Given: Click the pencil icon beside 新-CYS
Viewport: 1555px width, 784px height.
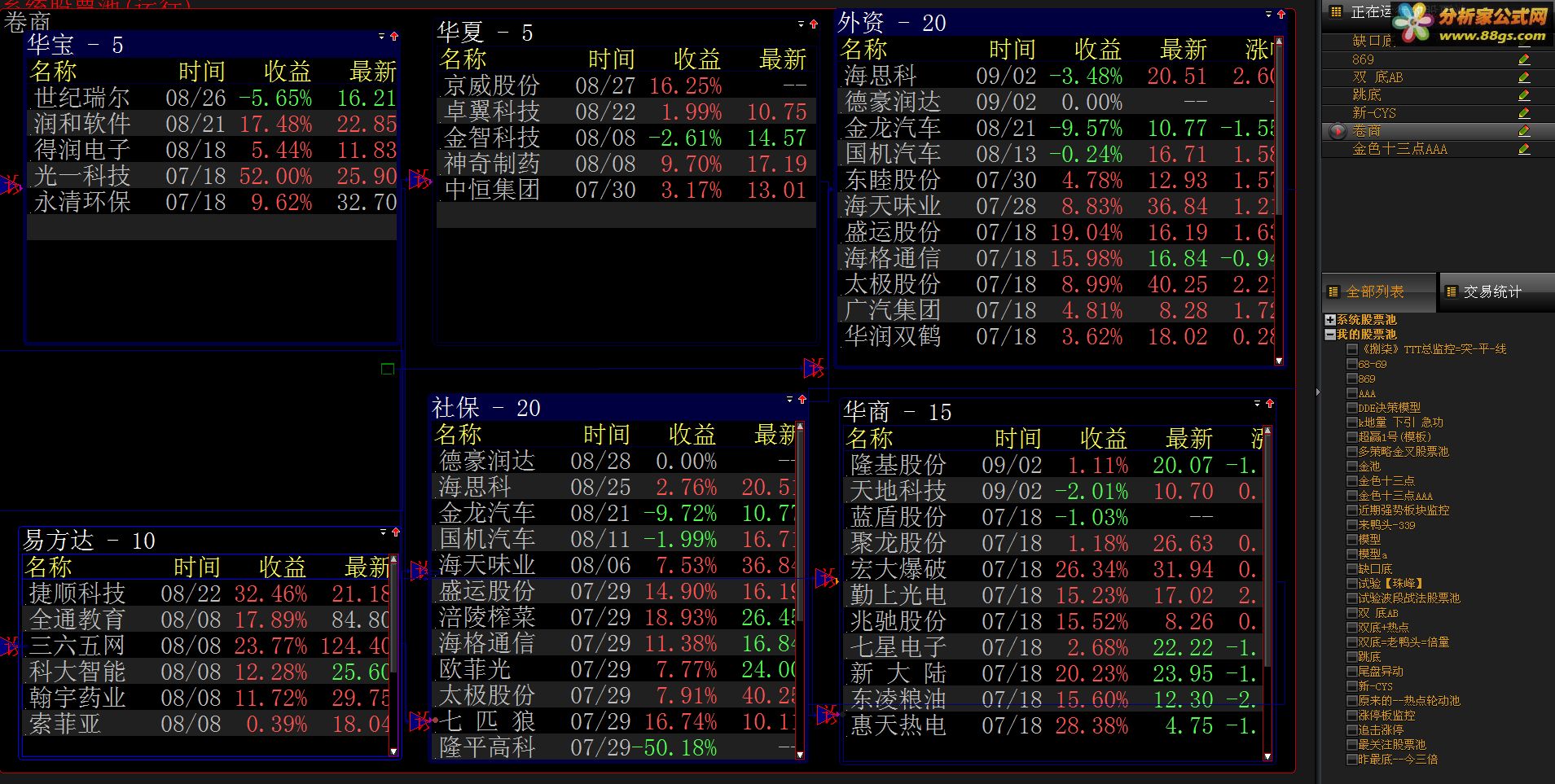Looking at the screenshot, I should click(1523, 113).
